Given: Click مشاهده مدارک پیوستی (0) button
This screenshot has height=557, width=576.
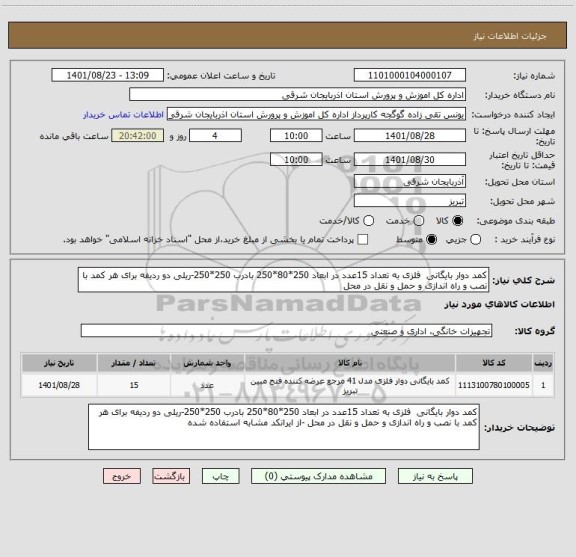Looking at the screenshot, I should click(318, 477).
